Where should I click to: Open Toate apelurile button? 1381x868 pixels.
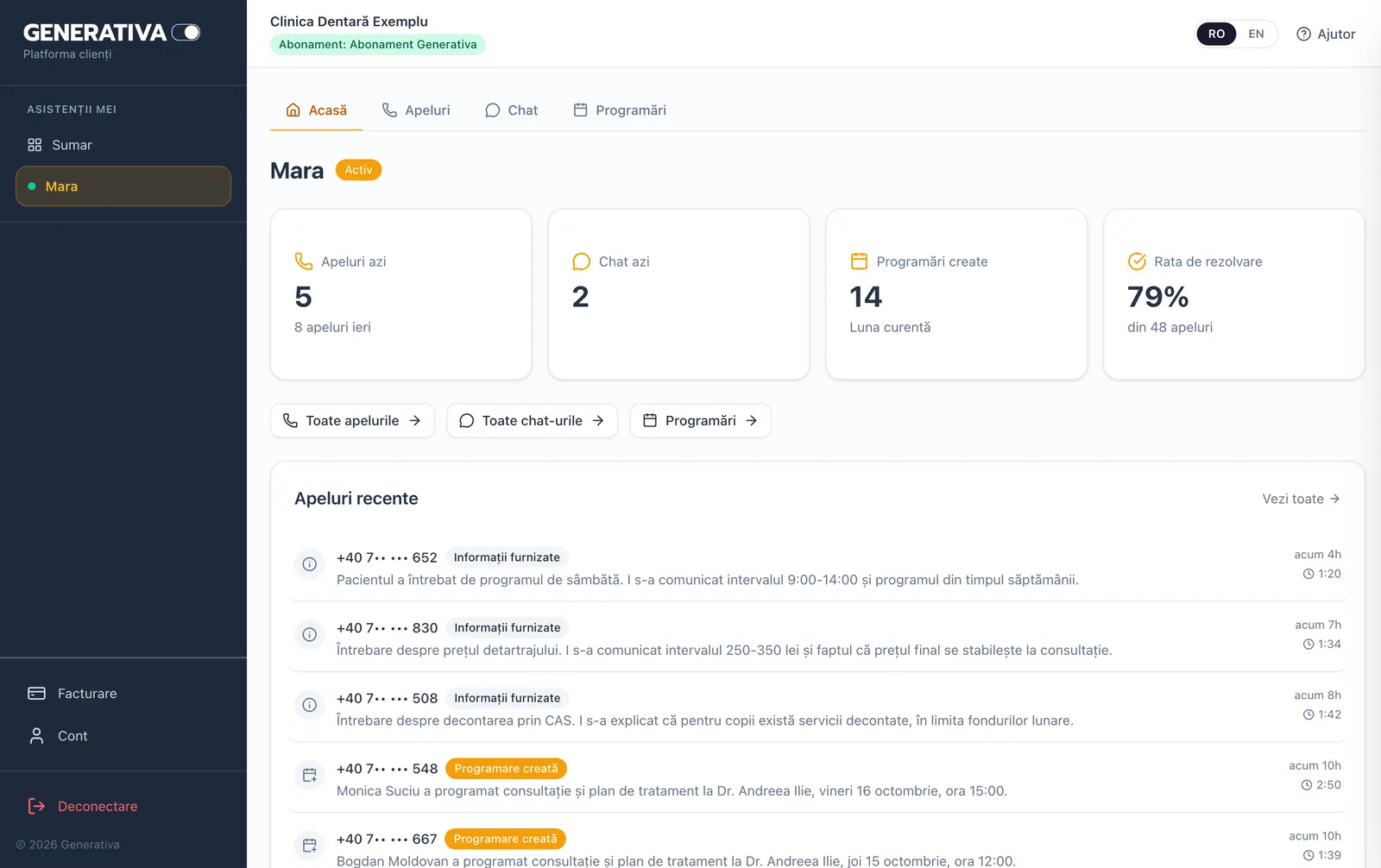click(352, 421)
